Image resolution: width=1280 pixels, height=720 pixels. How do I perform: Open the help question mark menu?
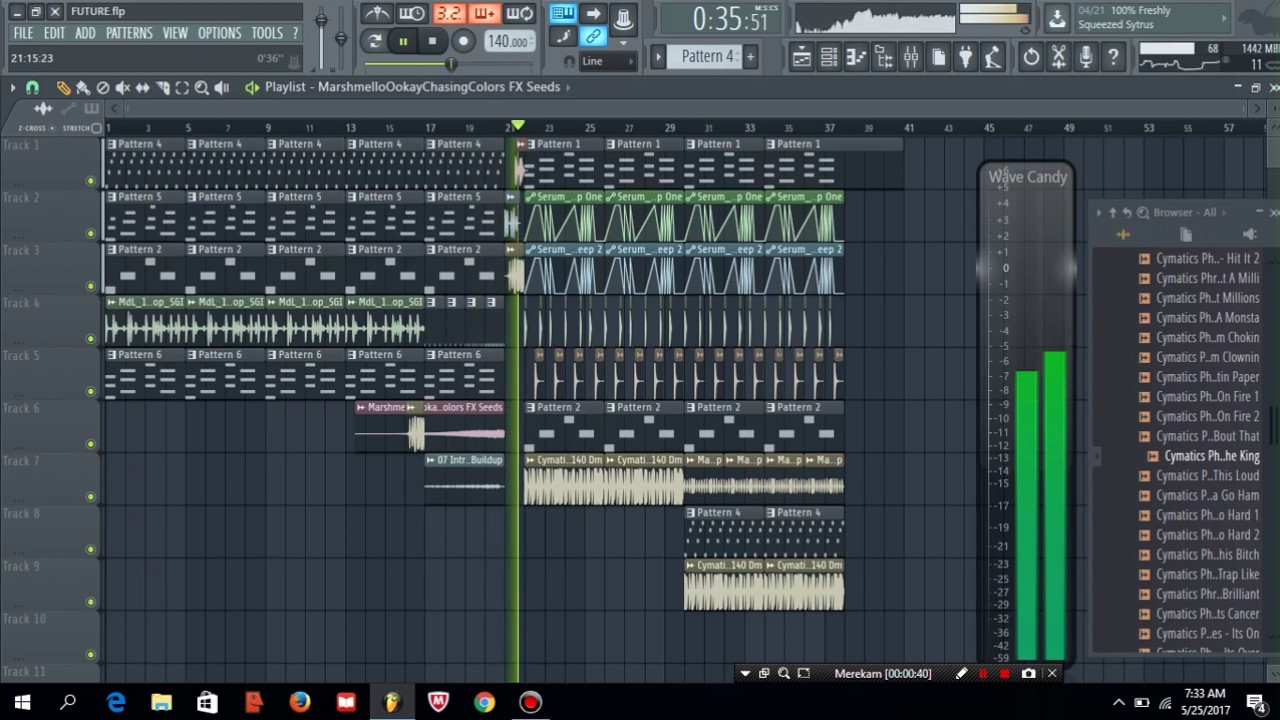(x=295, y=33)
